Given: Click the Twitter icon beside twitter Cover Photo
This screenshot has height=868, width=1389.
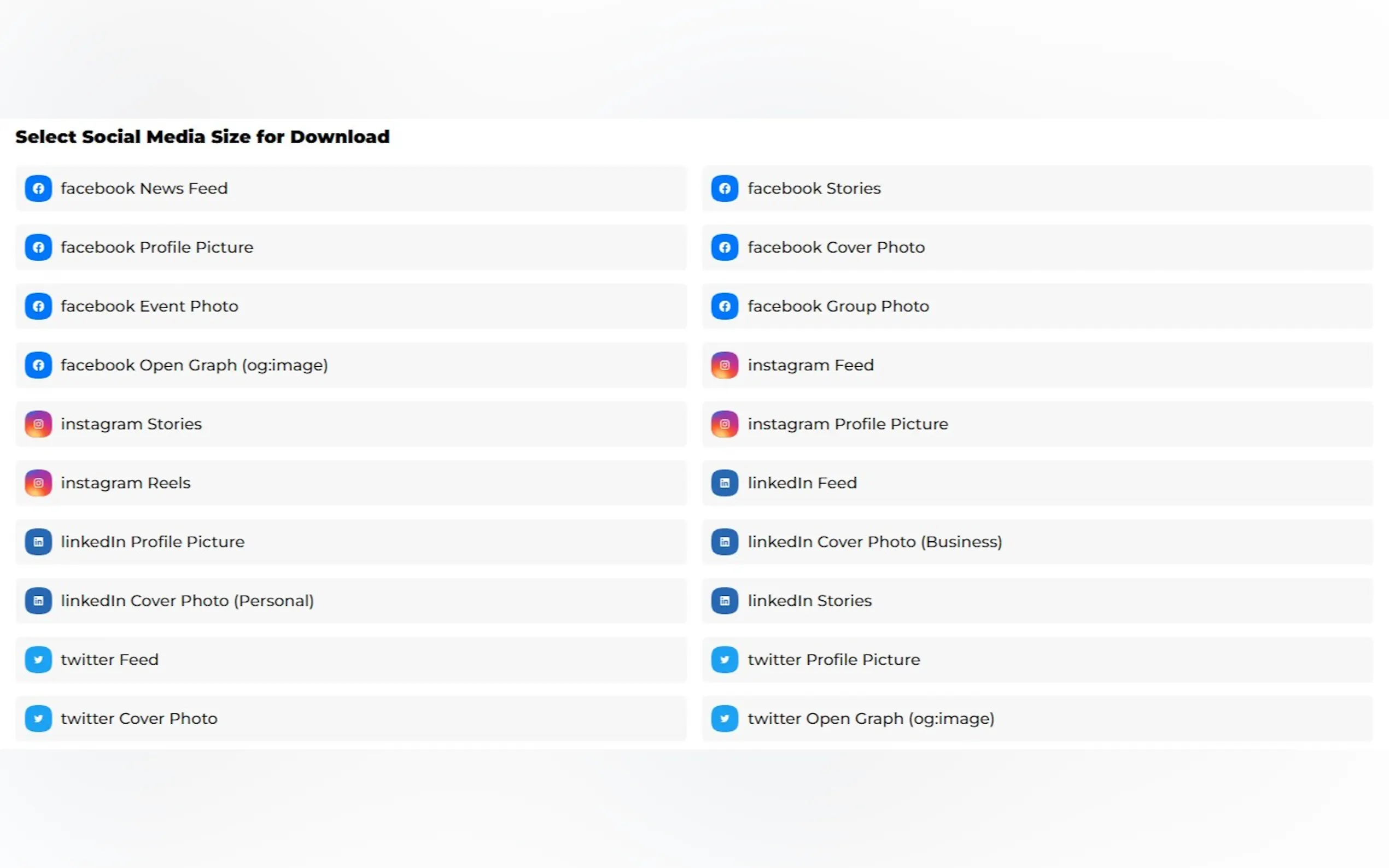Looking at the screenshot, I should [x=38, y=719].
